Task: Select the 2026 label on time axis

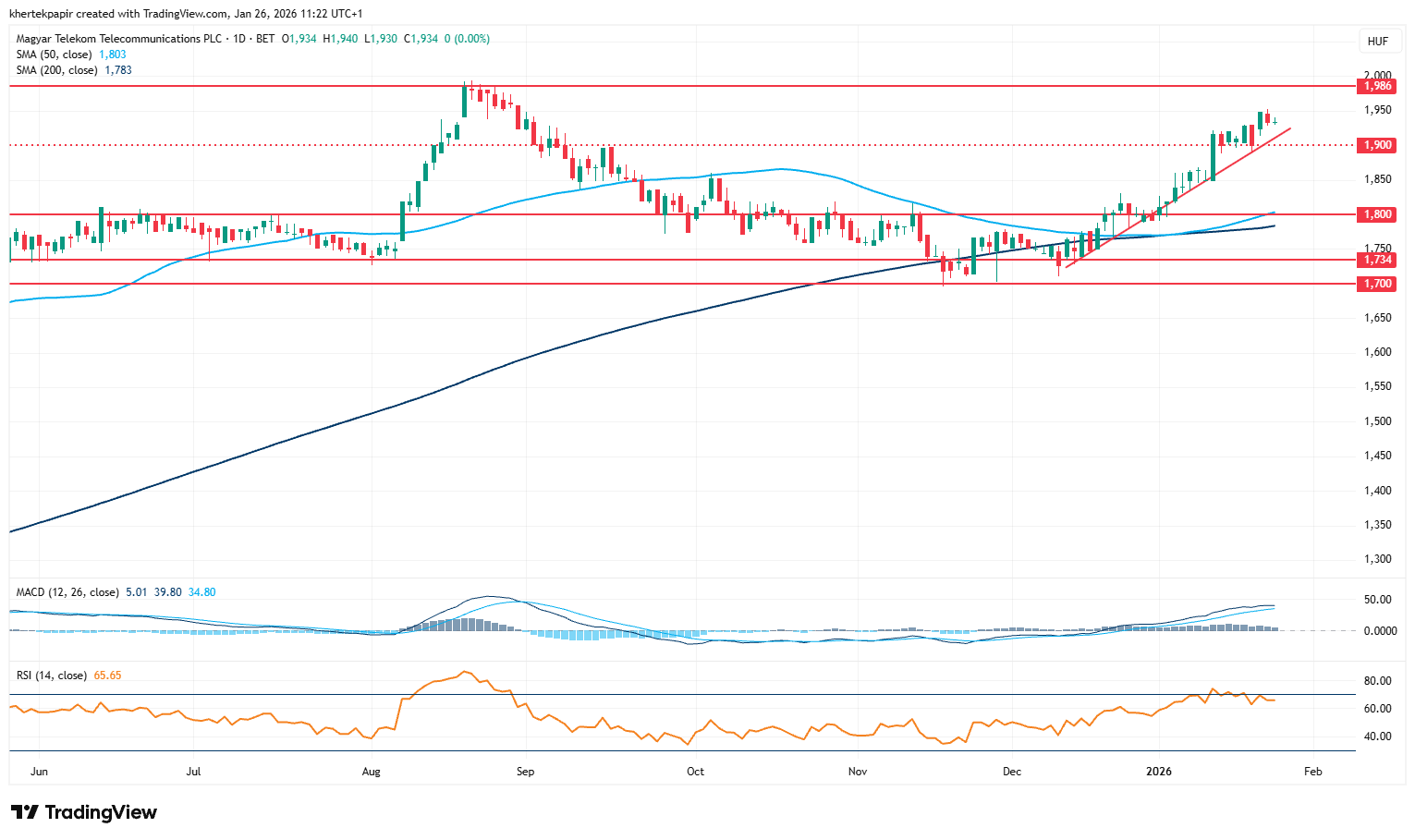Action: 1158,772
